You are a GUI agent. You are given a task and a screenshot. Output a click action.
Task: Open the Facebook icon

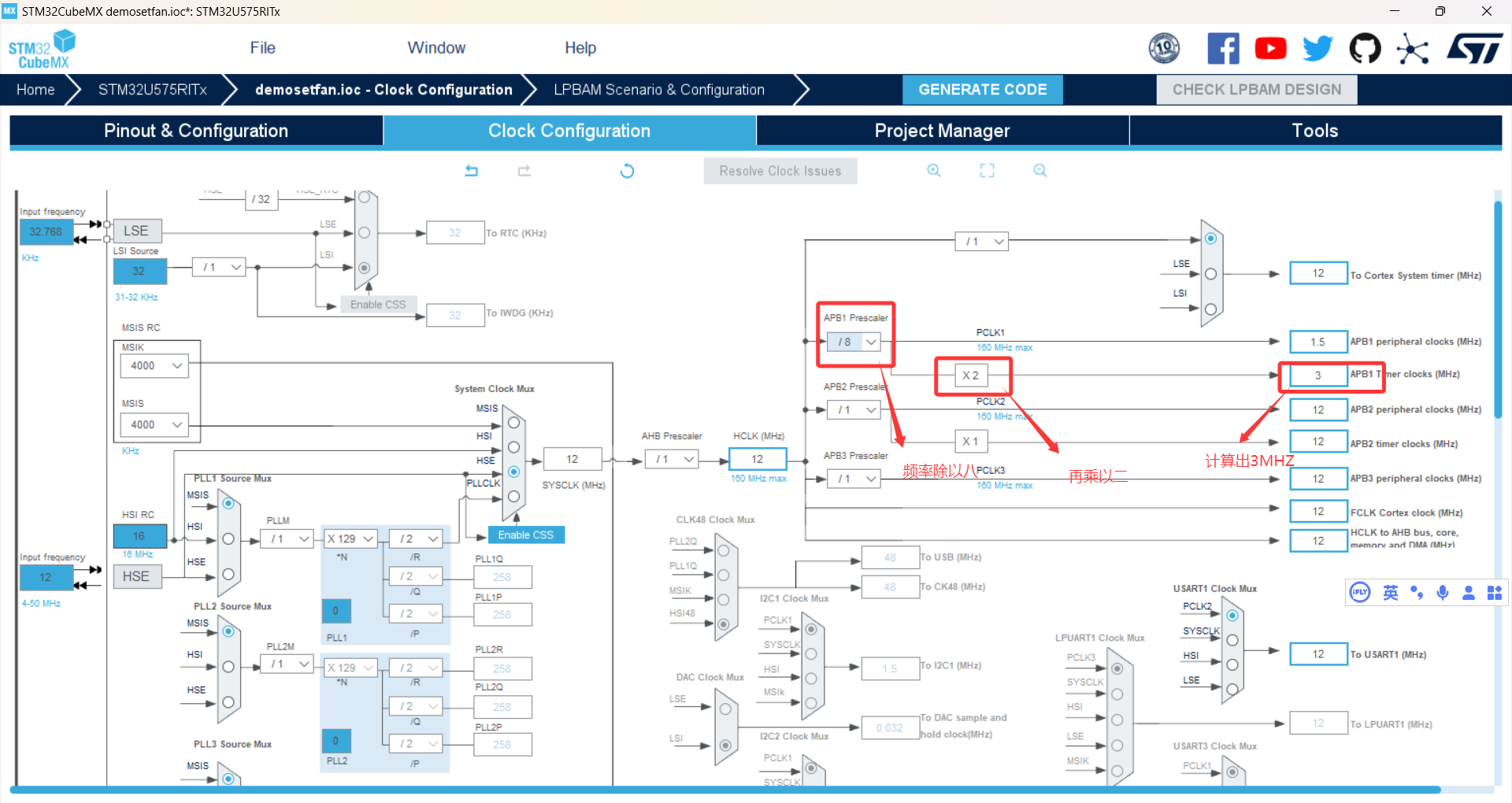pyautogui.click(x=1223, y=49)
